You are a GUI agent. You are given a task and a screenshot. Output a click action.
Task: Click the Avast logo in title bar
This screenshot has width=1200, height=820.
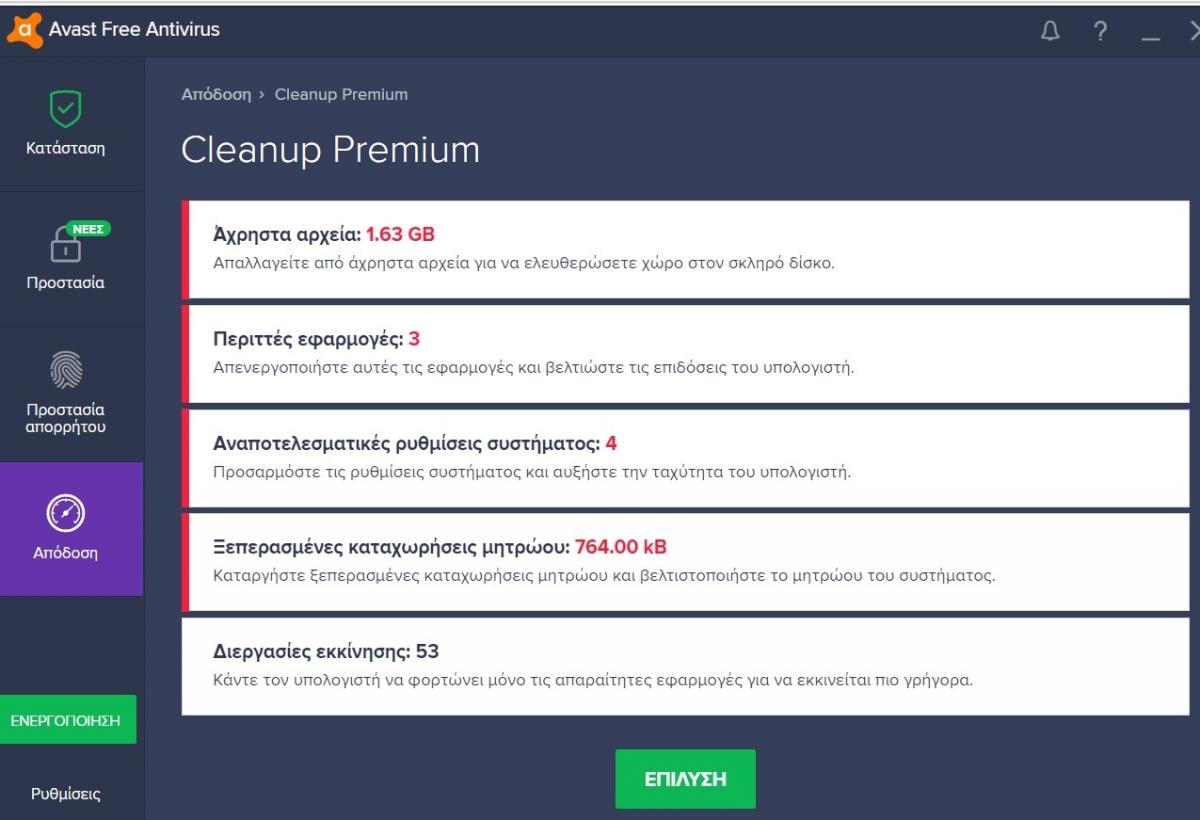tap(24, 28)
